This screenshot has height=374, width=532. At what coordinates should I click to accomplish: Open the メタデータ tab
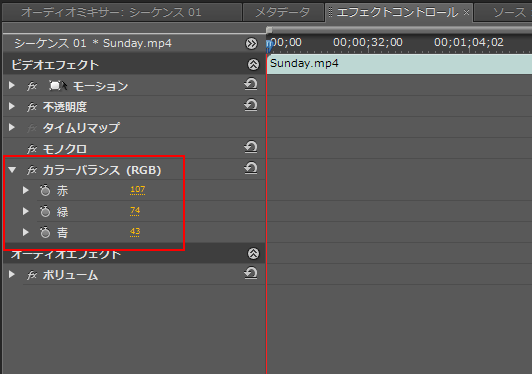[283, 13]
